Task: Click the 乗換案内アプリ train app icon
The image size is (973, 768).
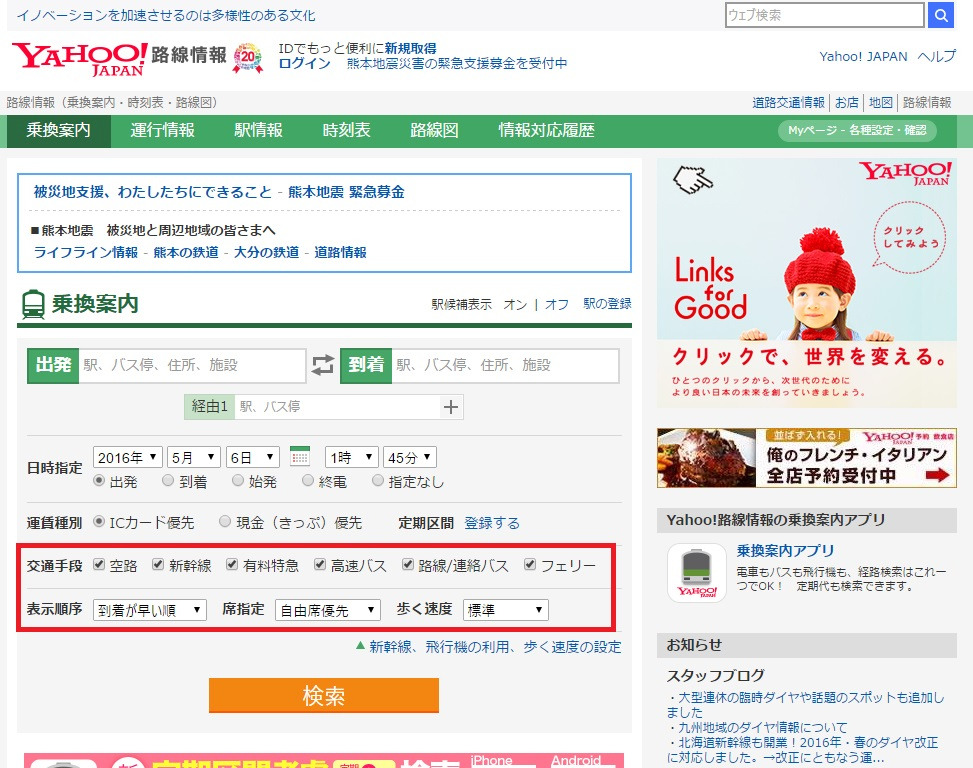Action: (x=696, y=573)
